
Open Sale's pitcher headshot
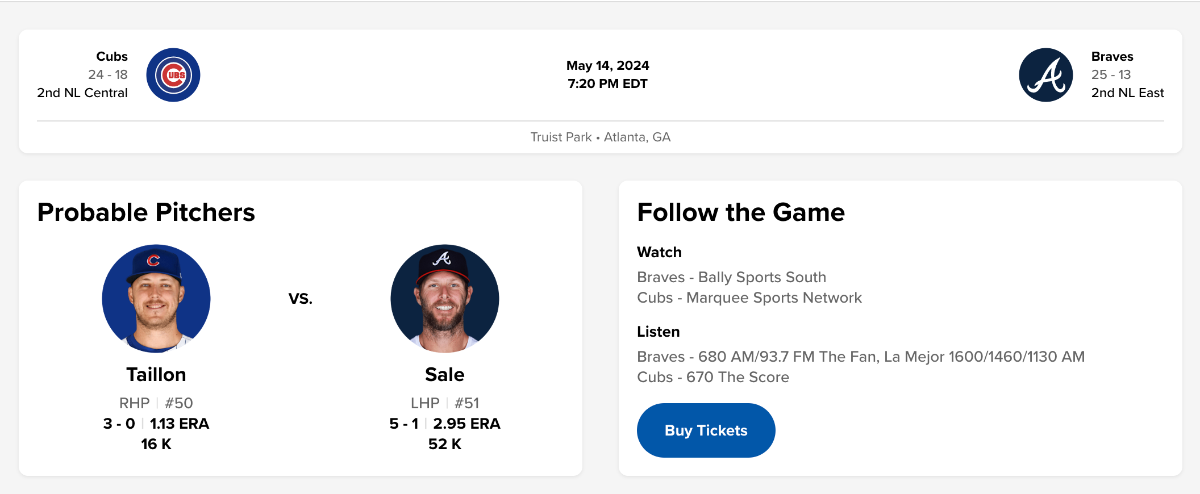(x=445, y=298)
